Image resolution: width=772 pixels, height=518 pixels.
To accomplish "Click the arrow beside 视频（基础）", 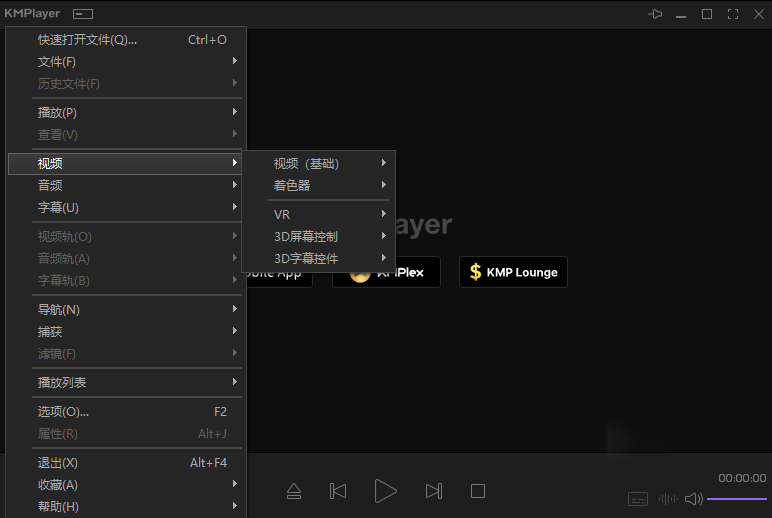I will (384, 162).
